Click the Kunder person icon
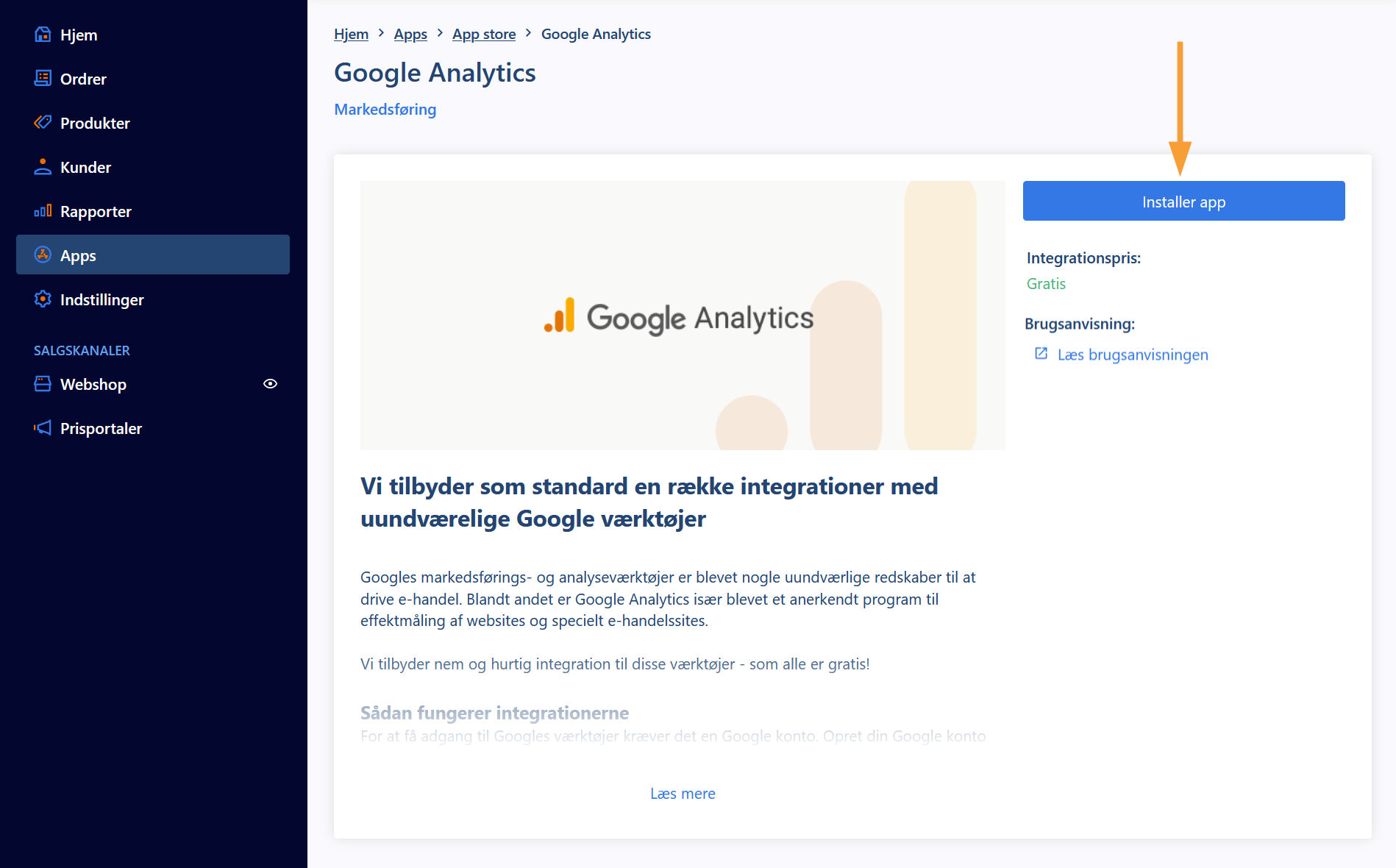 (x=43, y=166)
